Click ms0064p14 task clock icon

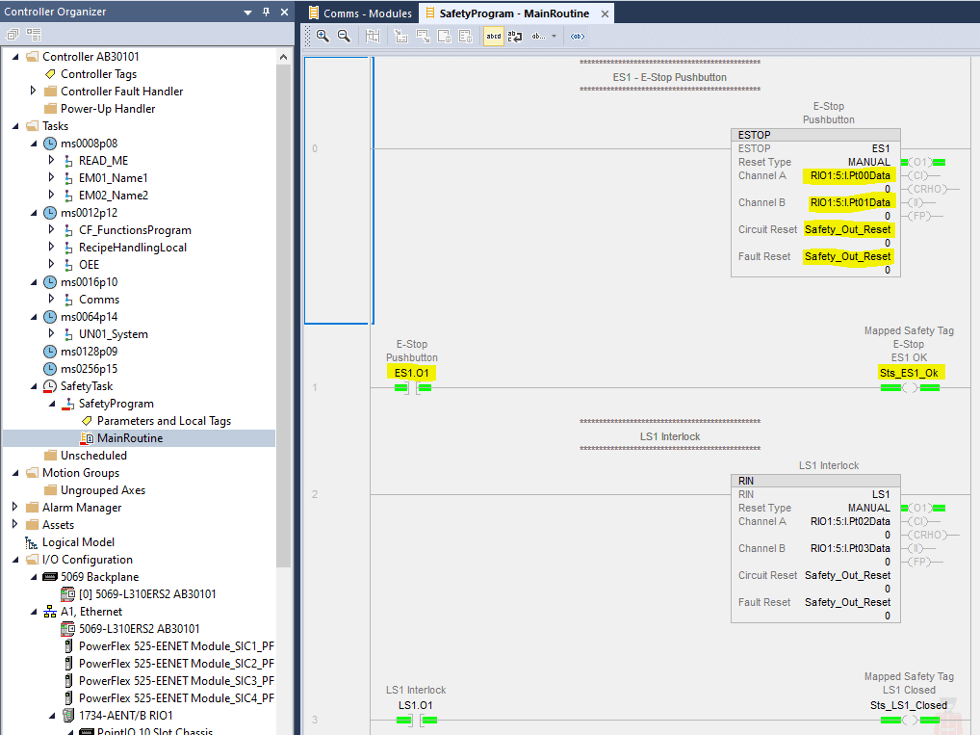[50, 317]
